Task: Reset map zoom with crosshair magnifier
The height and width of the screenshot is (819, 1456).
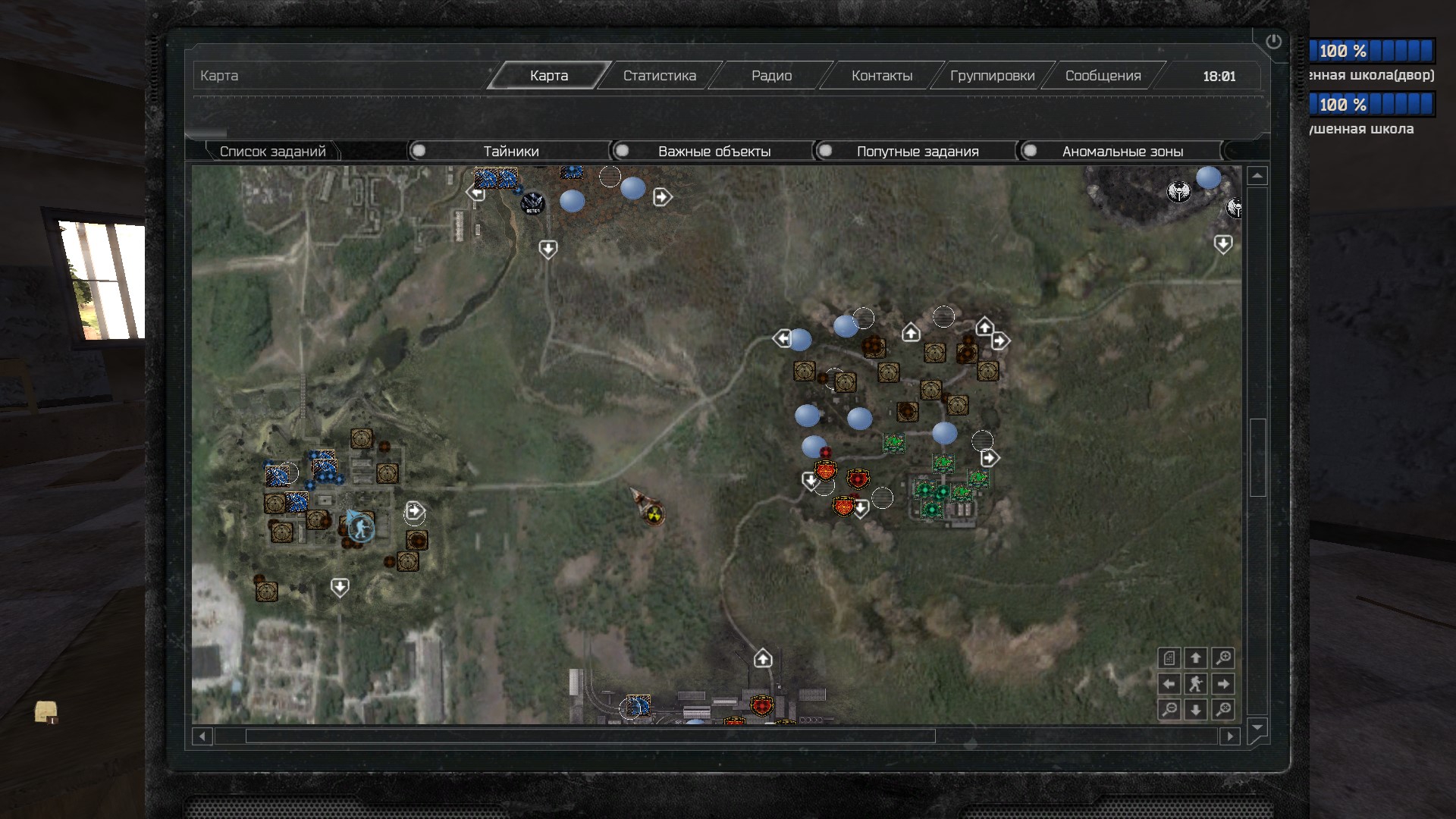Action: [1223, 710]
